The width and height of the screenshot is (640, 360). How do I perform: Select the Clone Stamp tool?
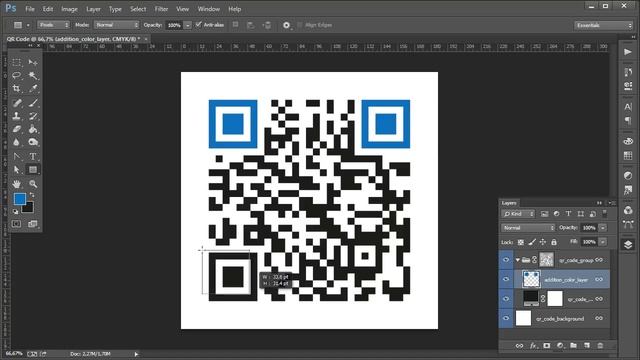pos(16,116)
